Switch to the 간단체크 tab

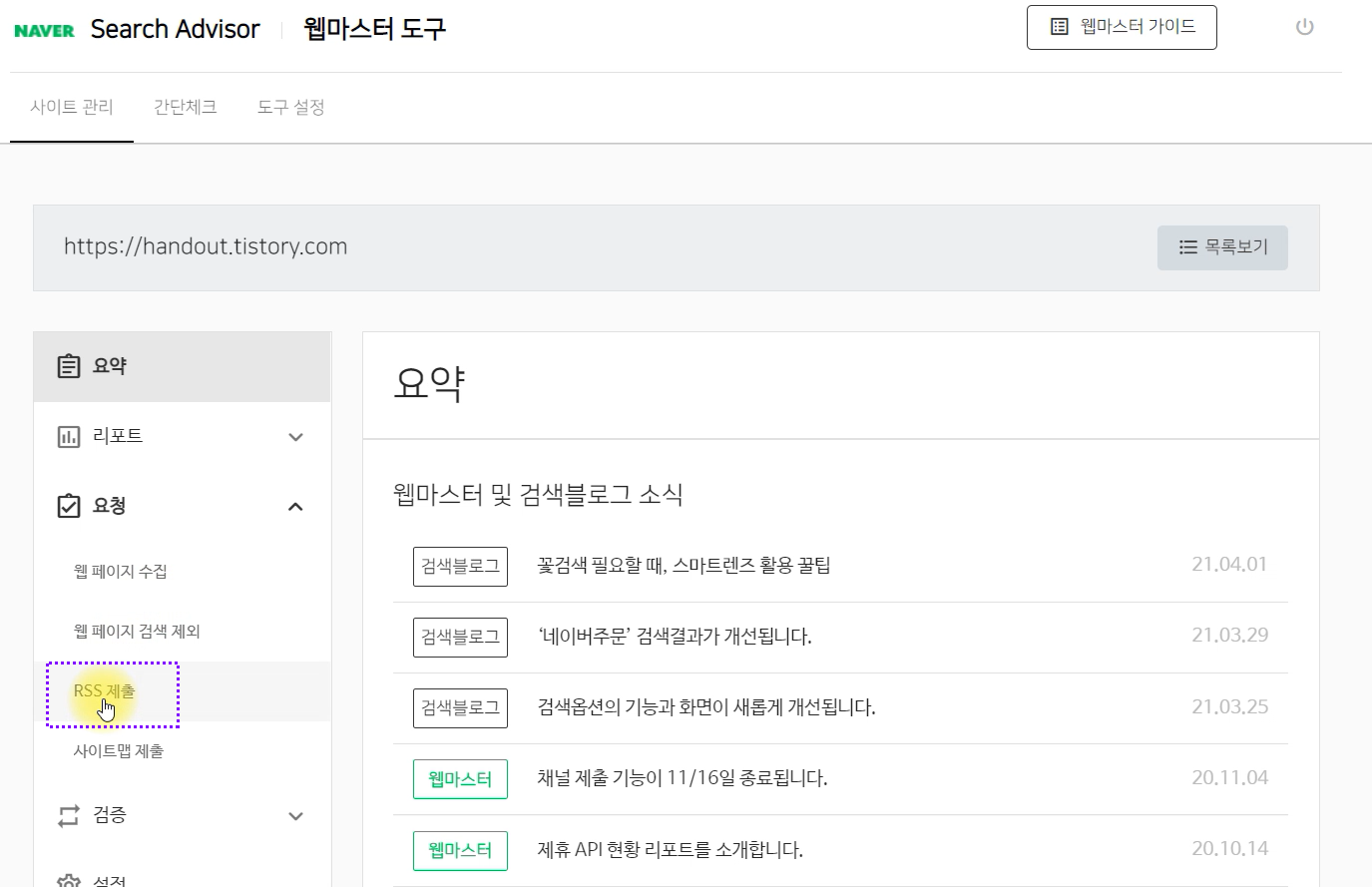click(186, 107)
